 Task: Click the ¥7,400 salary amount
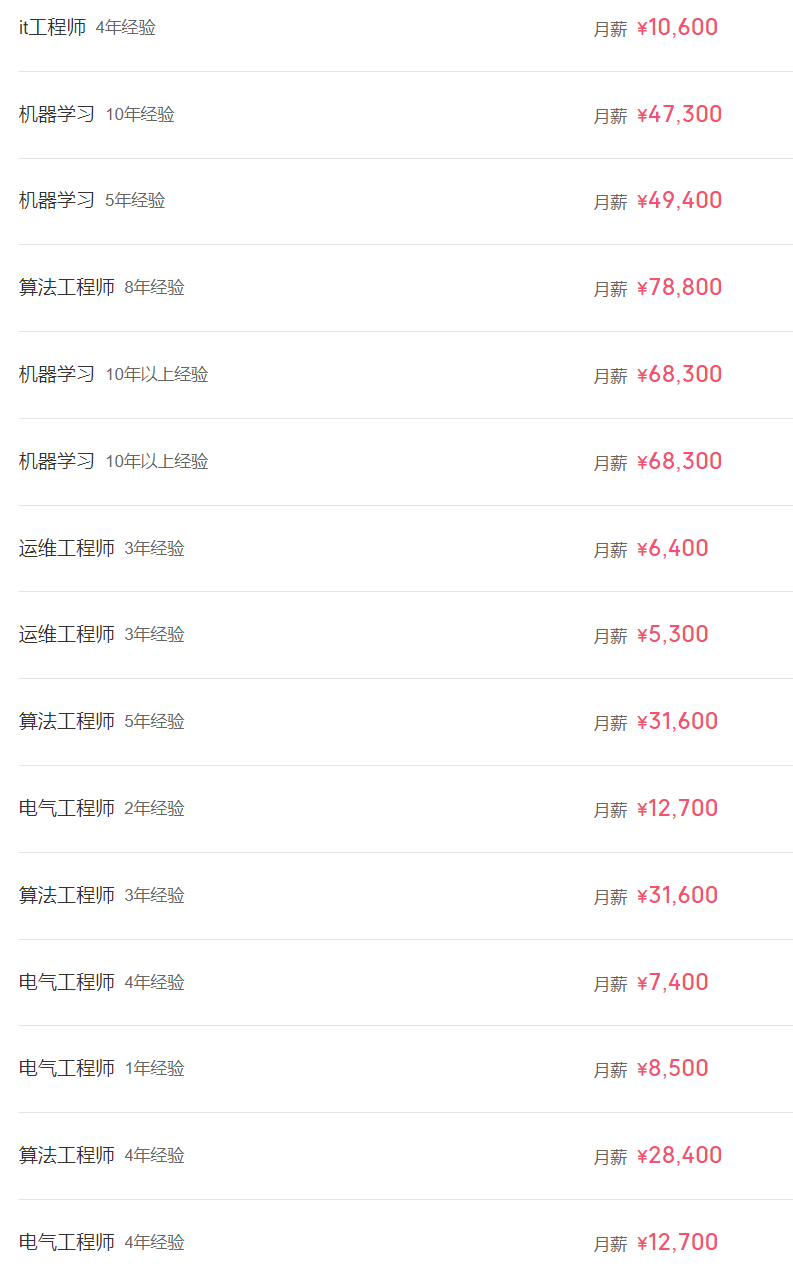pyautogui.click(x=672, y=983)
